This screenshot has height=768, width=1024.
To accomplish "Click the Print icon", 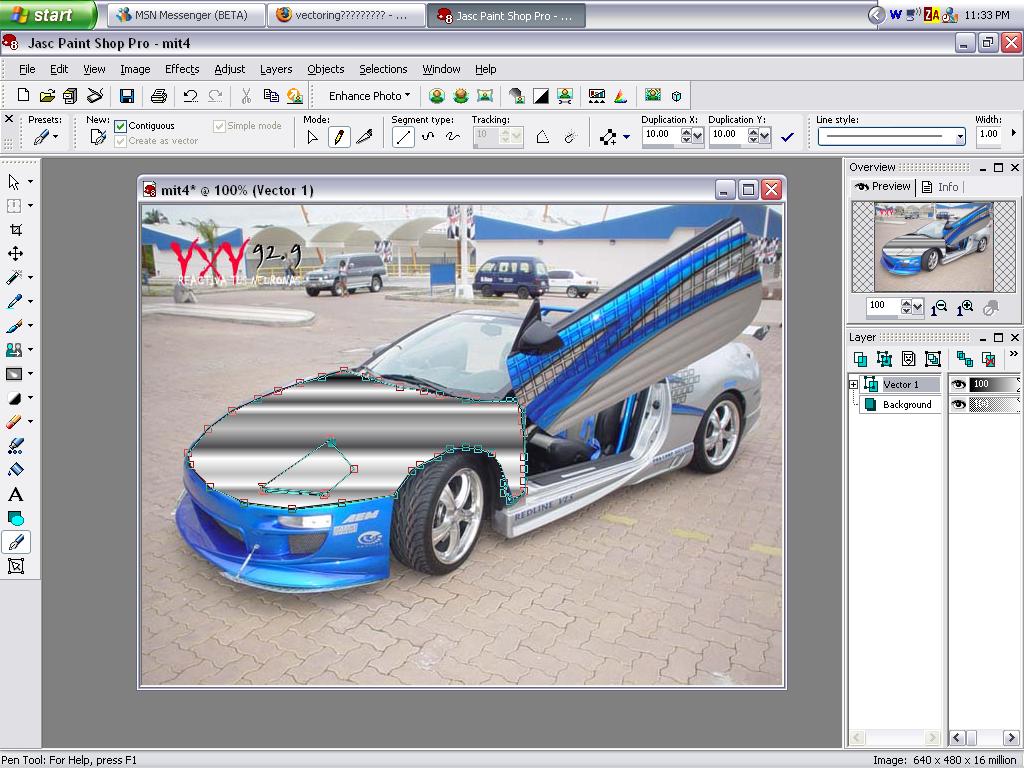I will pos(158,96).
